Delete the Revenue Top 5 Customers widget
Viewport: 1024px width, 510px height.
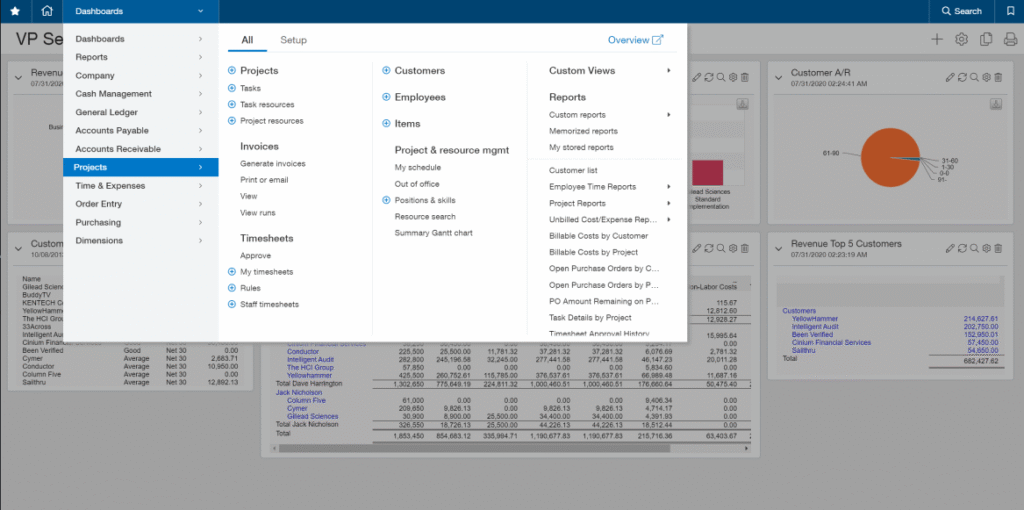coord(998,248)
